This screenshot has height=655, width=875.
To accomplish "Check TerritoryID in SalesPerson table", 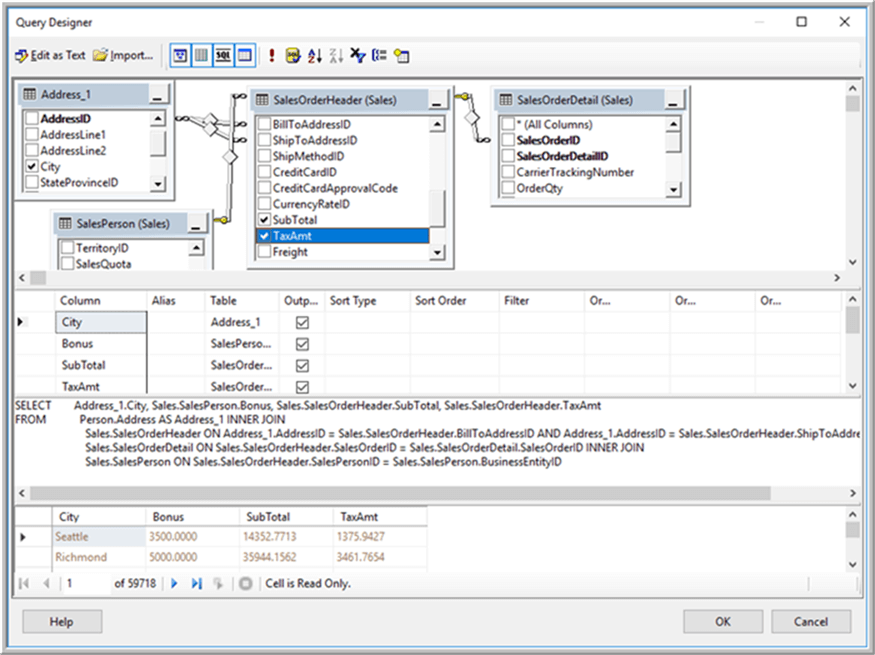I will pos(68,248).
